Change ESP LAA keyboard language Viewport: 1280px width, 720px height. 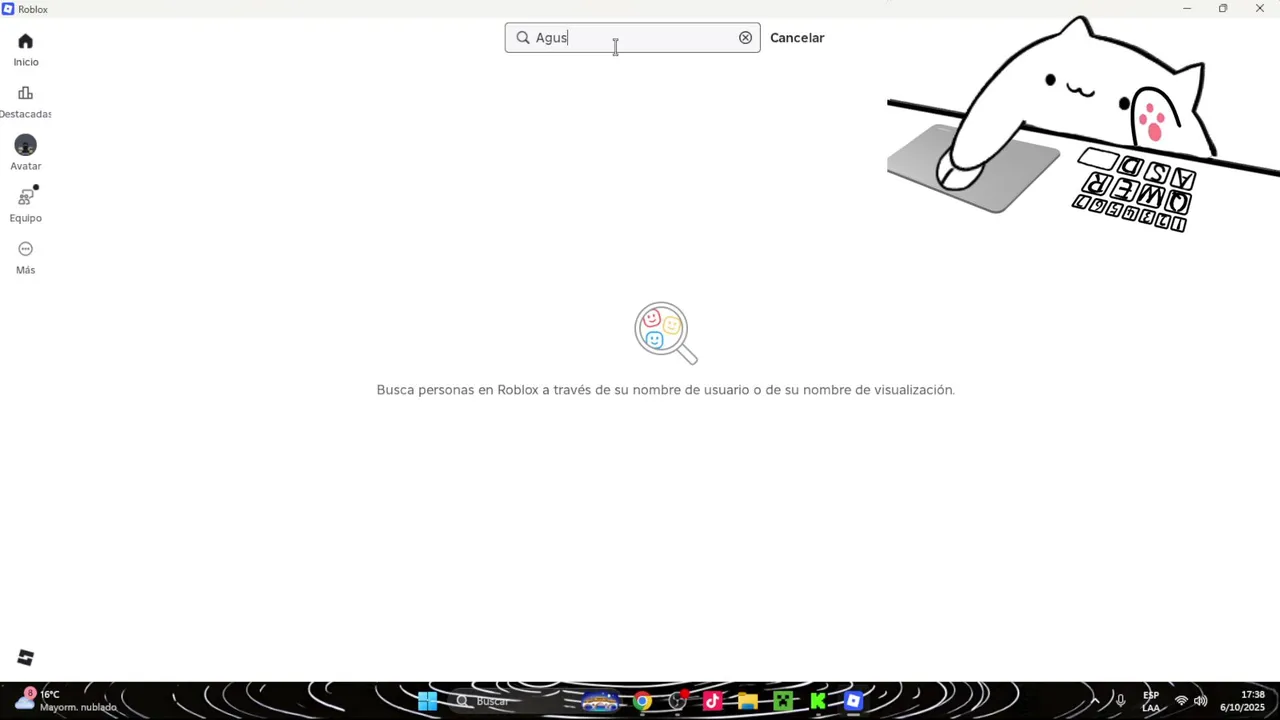pos(1151,701)
